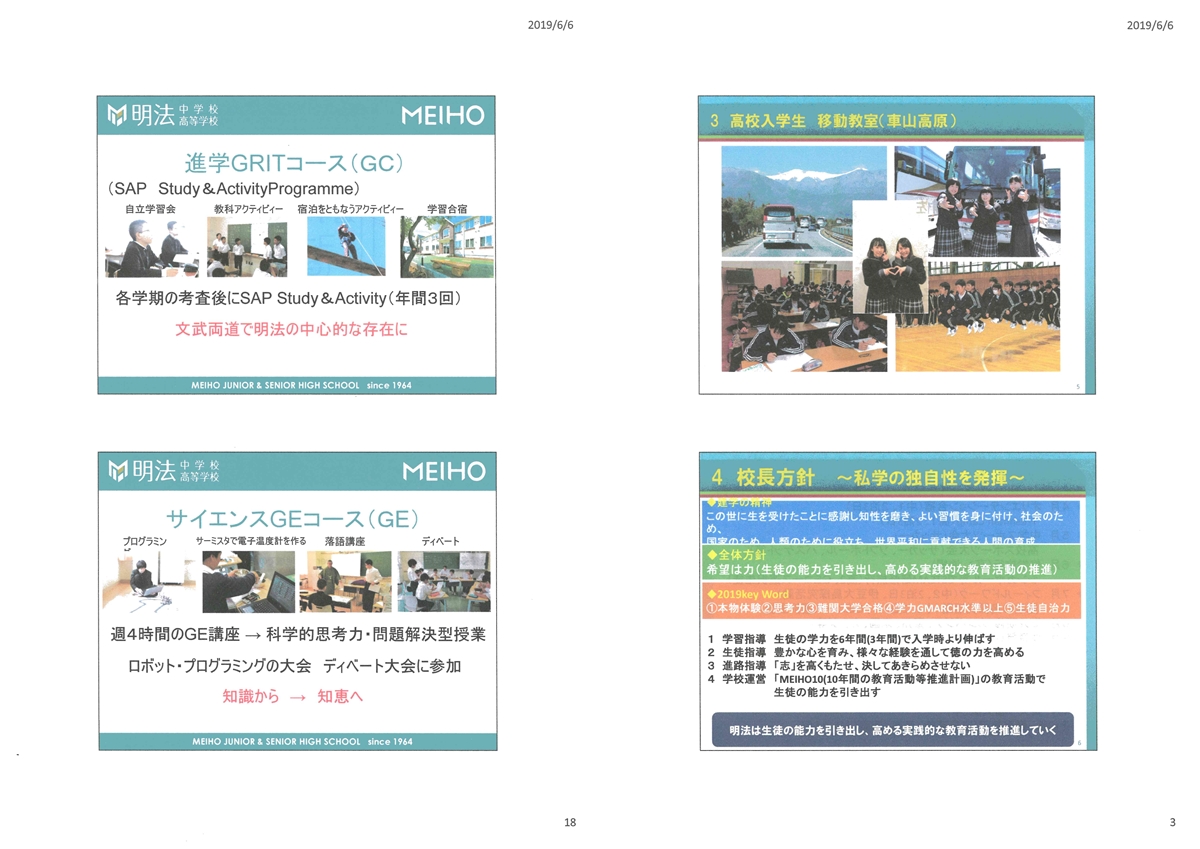Click the orange ◆2019key Word box
This screenshot has width=1200, height=849.
pyautogui.click(x=890, y=601)
